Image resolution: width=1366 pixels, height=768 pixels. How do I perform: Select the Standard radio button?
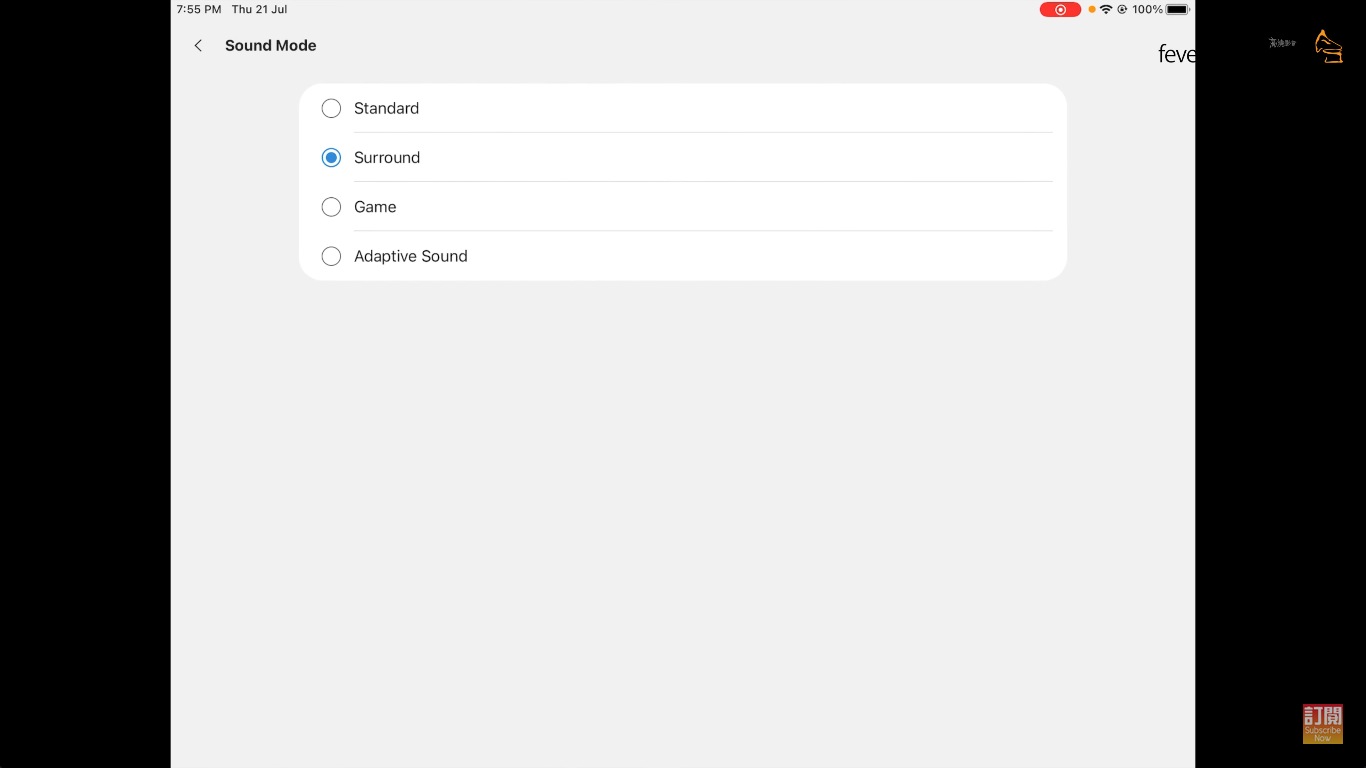(331, 108)
